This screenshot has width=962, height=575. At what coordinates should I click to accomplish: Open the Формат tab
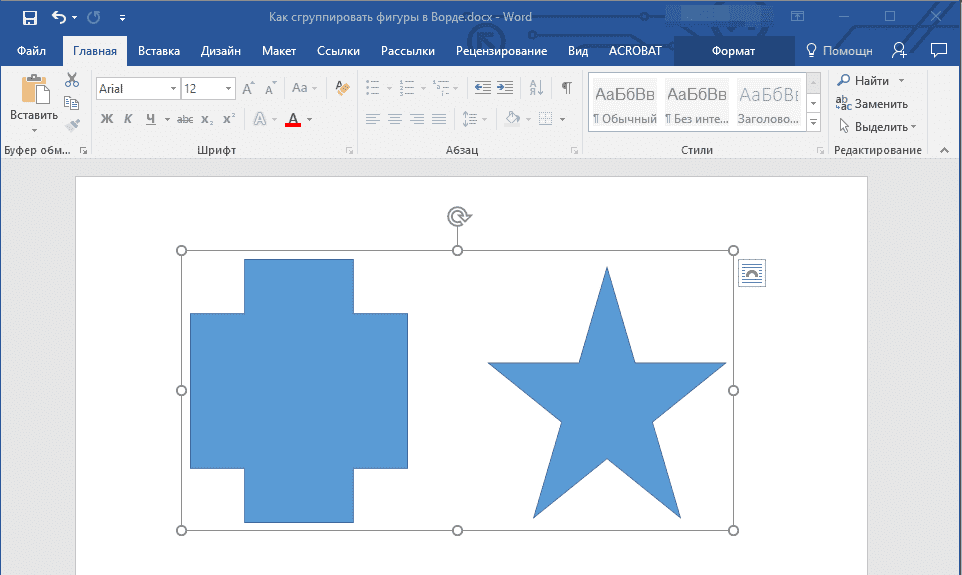[733, 51]
